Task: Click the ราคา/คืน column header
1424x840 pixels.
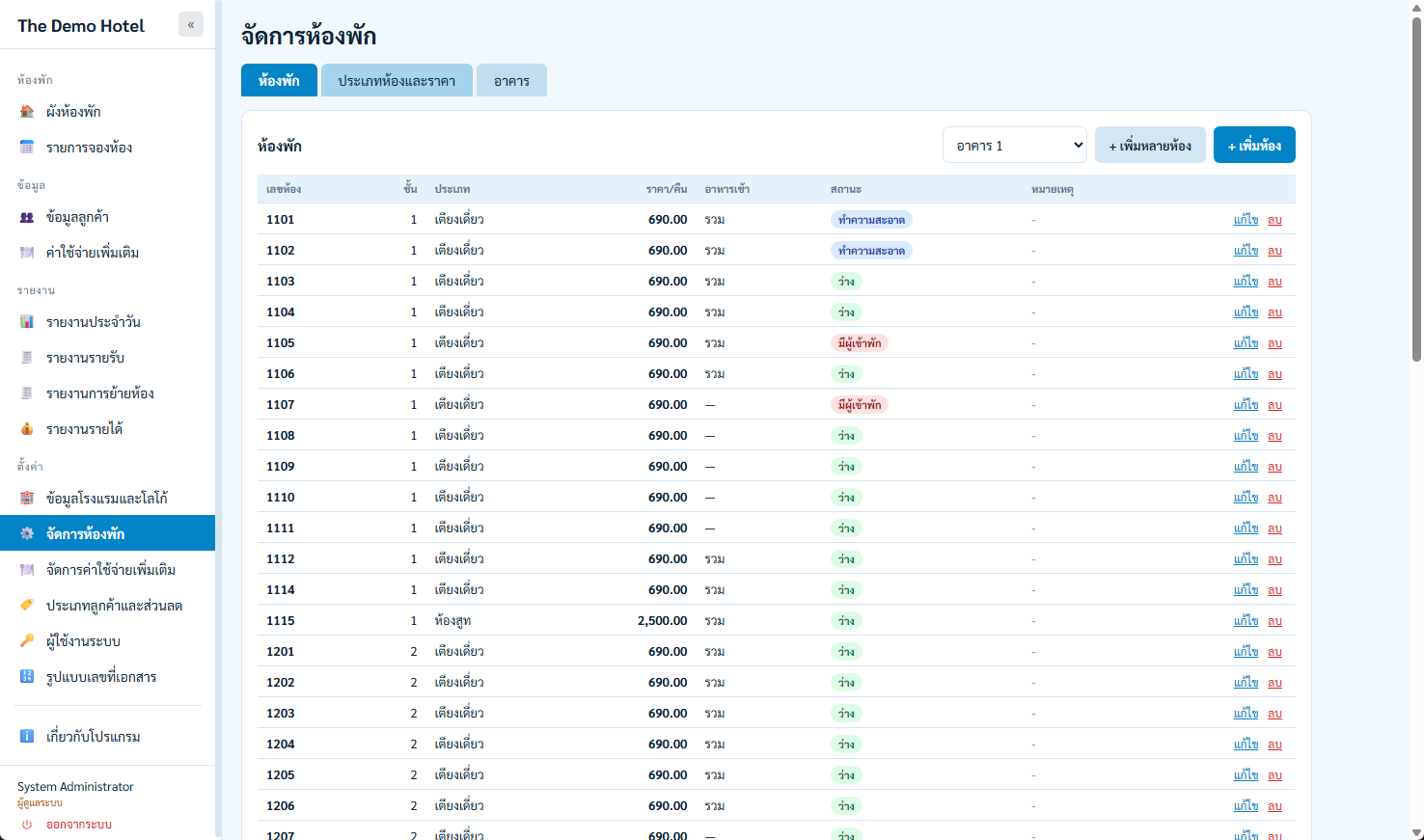Action: coord(667,189)
